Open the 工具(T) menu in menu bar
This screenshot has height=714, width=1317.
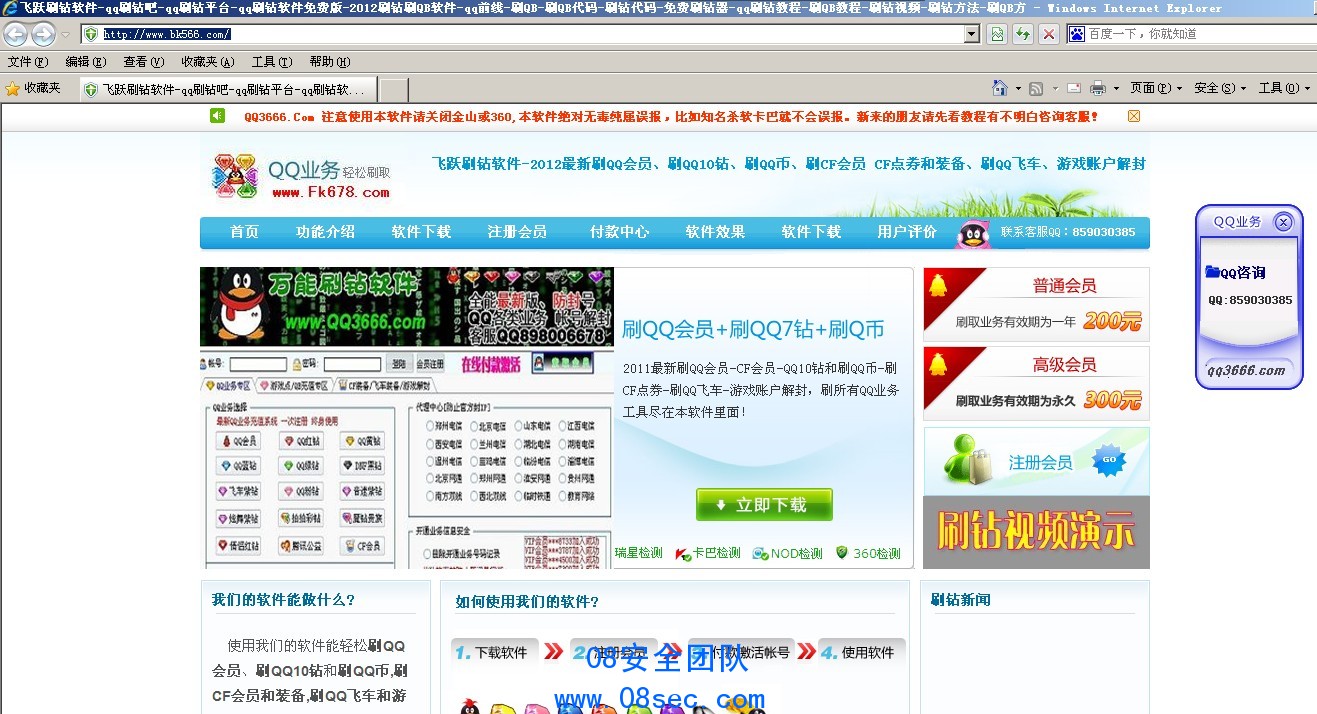coord(272,62)
